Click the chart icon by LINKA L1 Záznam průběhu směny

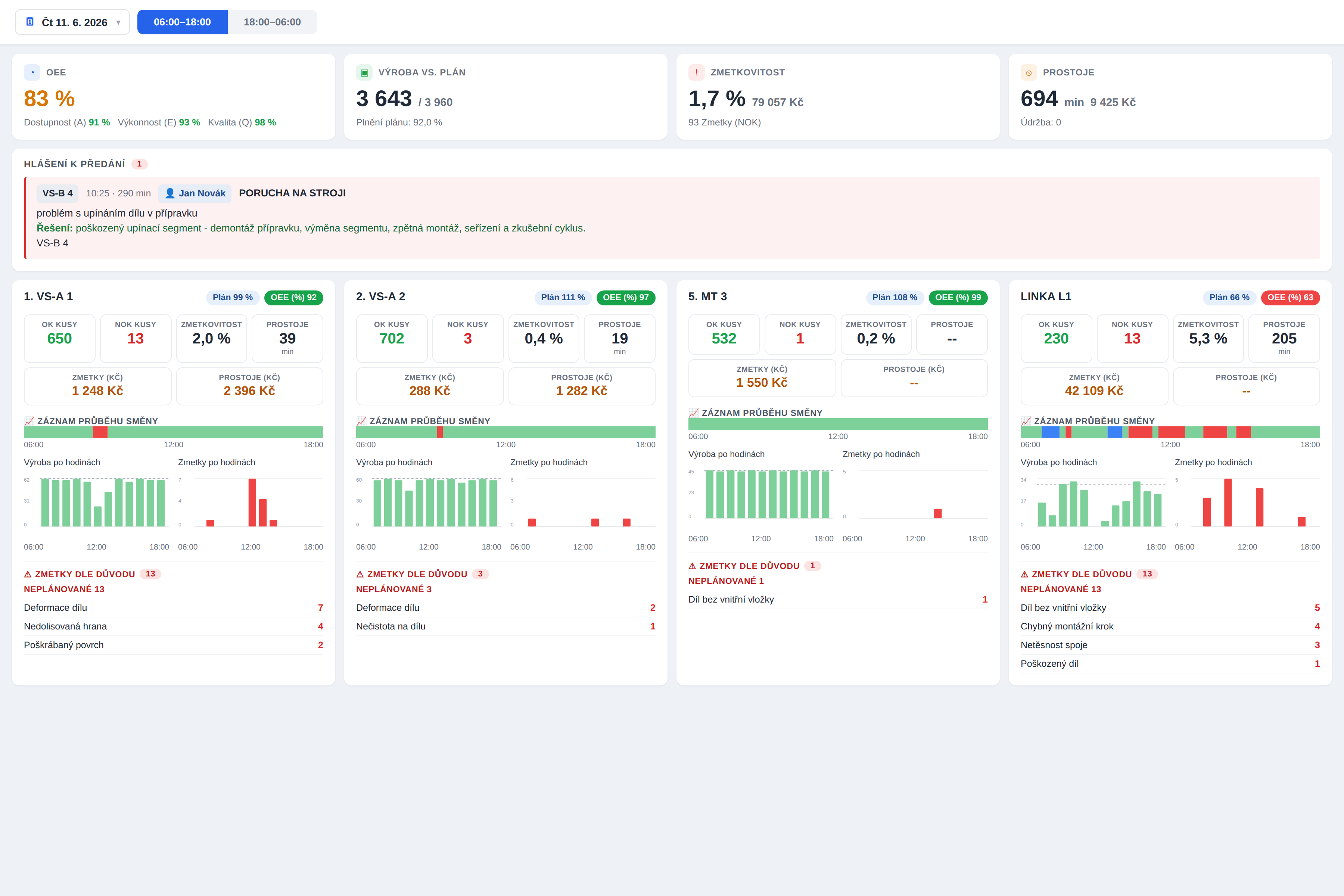1026,421
